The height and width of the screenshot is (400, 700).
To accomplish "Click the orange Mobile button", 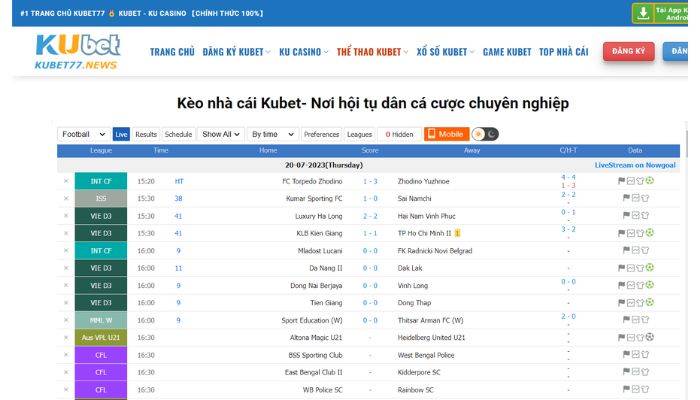I will pos(445,134).
